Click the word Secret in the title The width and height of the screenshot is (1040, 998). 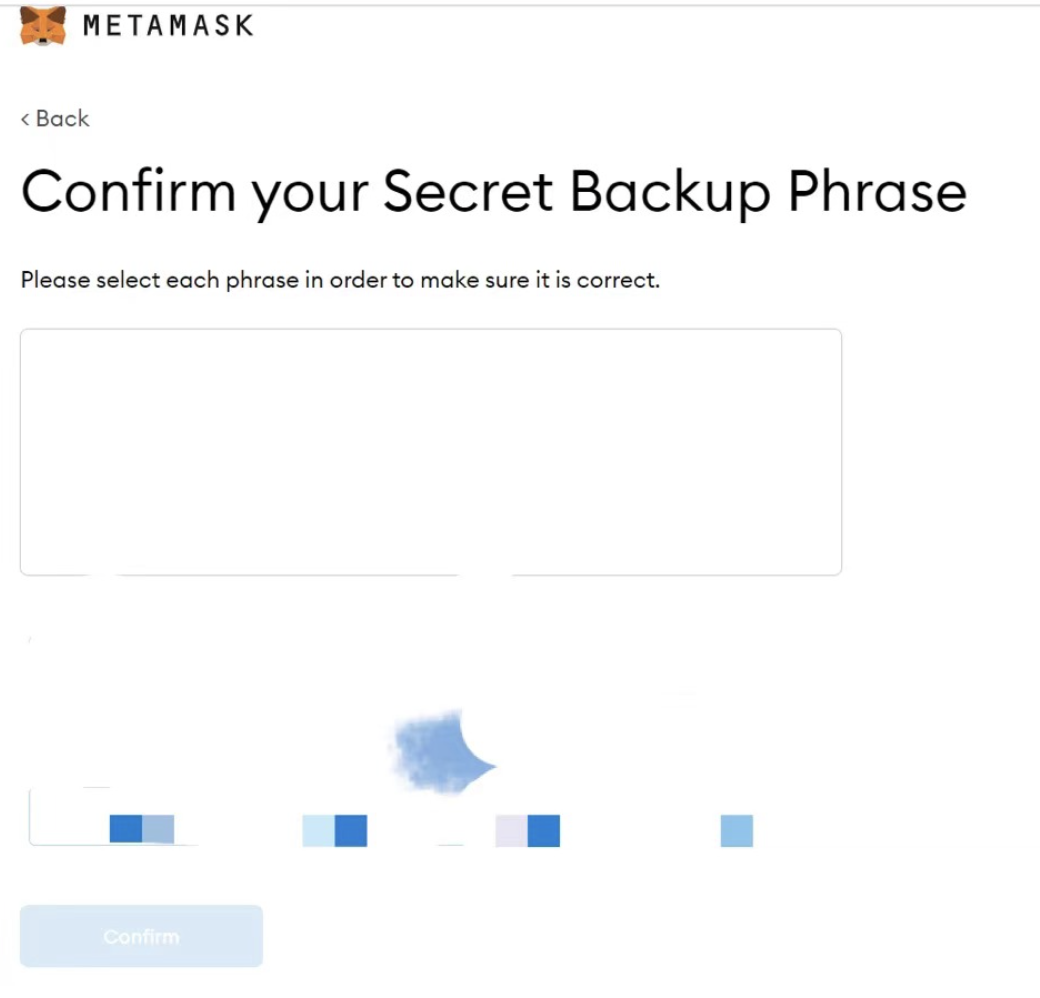tap(468, 191)
